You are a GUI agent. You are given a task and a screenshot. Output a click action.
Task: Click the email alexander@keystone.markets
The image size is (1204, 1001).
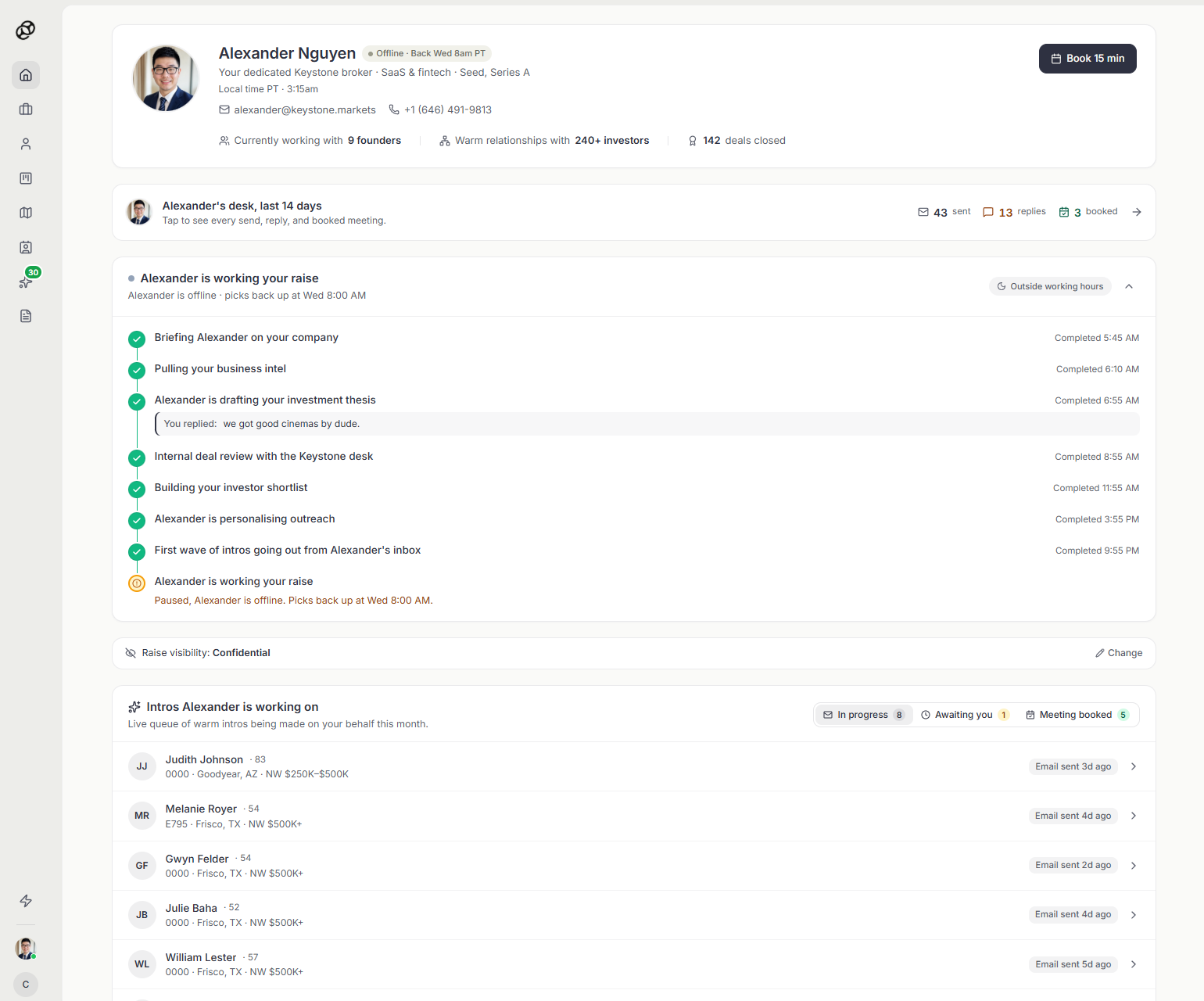297,110
